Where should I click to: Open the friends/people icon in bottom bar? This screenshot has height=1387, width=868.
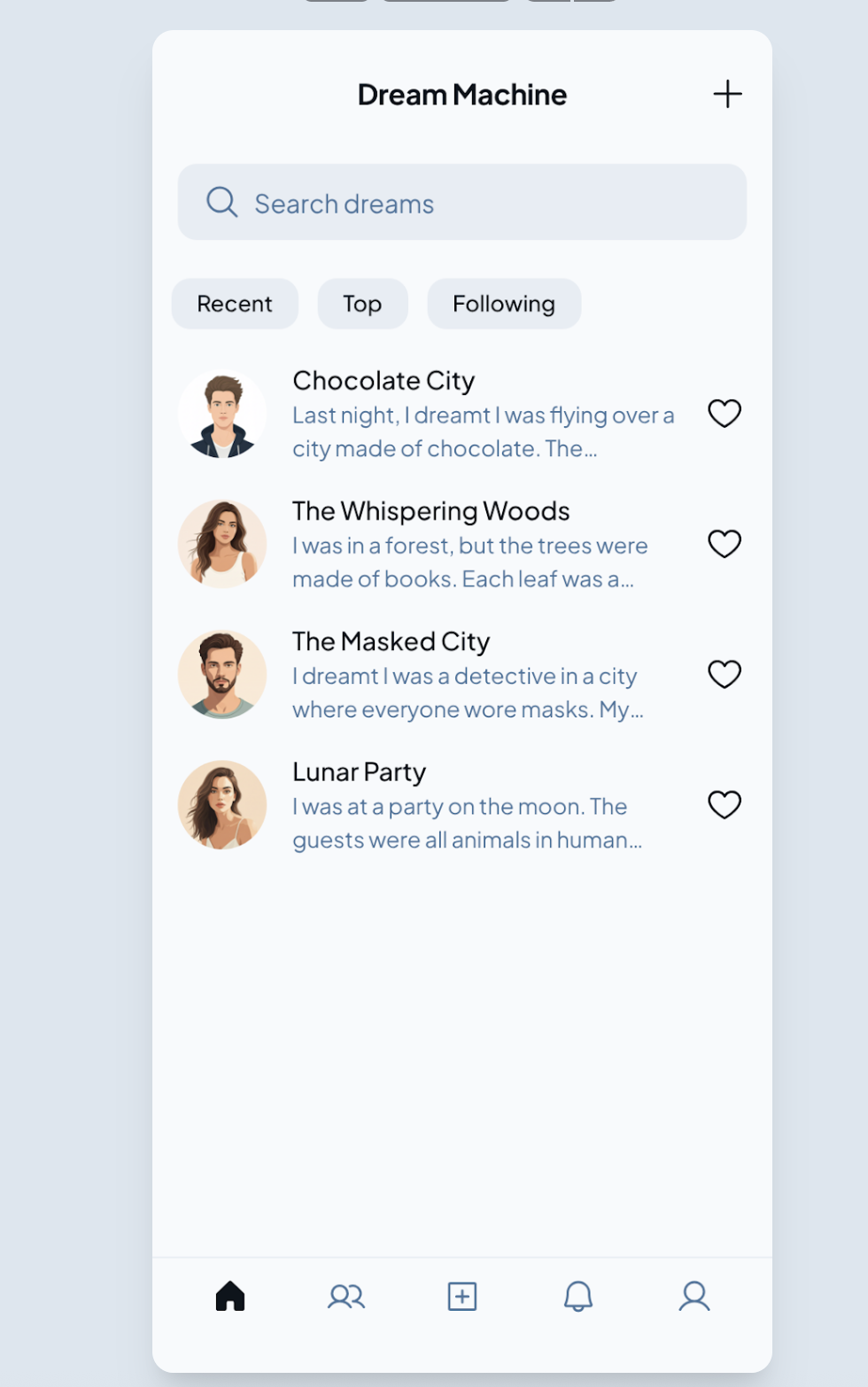[x=345, y=1296]
